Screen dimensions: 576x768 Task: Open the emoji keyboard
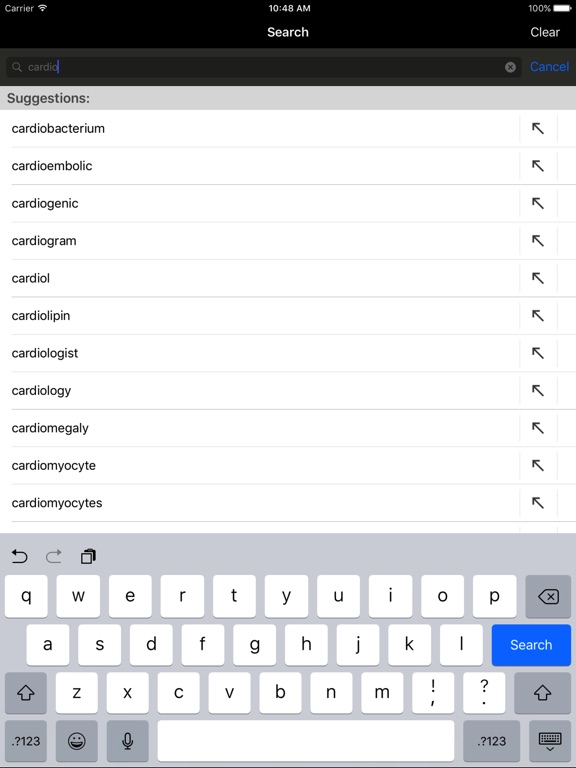click(x=77, y=741)
